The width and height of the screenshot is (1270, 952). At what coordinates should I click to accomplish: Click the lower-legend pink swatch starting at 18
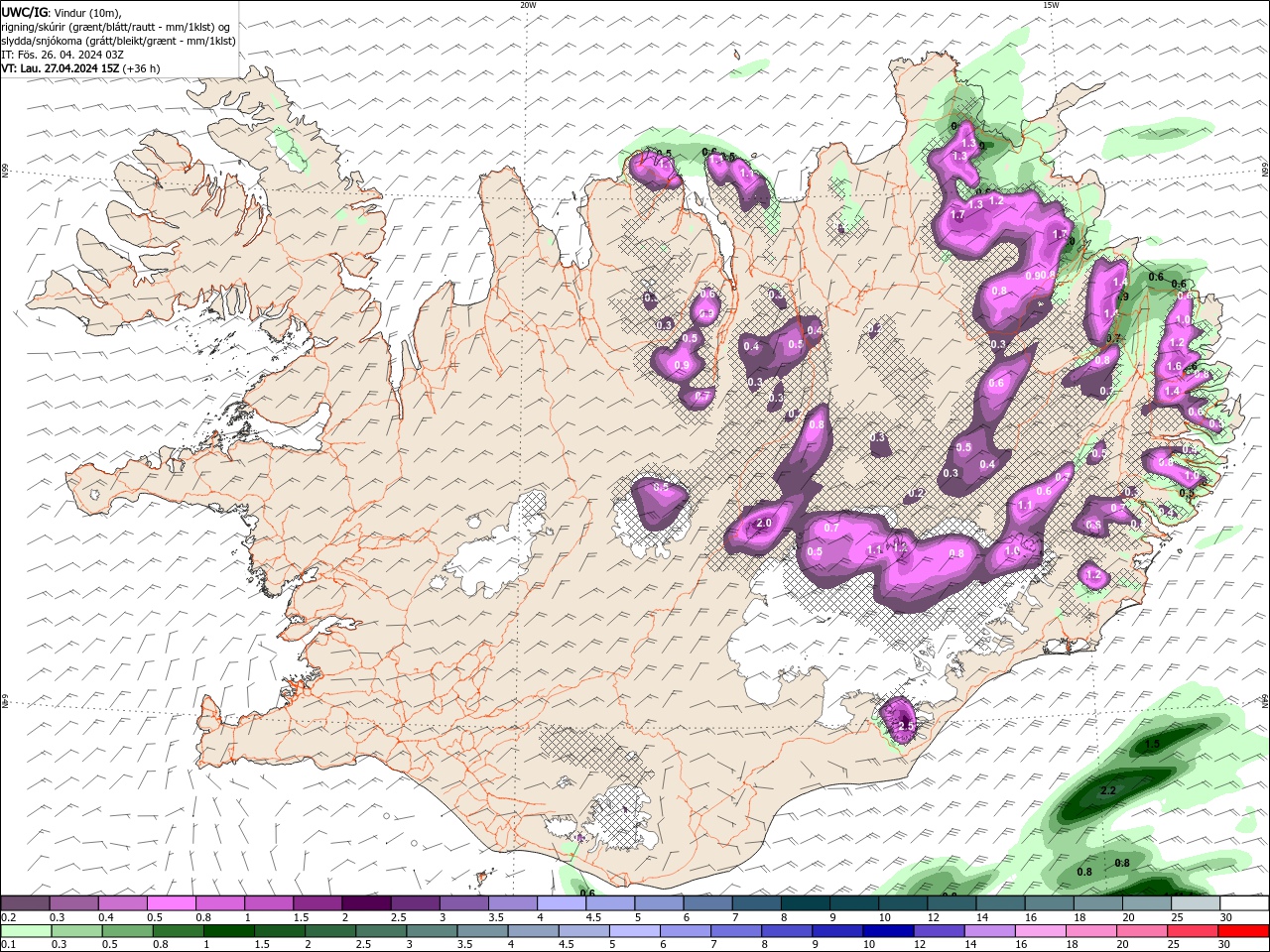[1090, 931]
